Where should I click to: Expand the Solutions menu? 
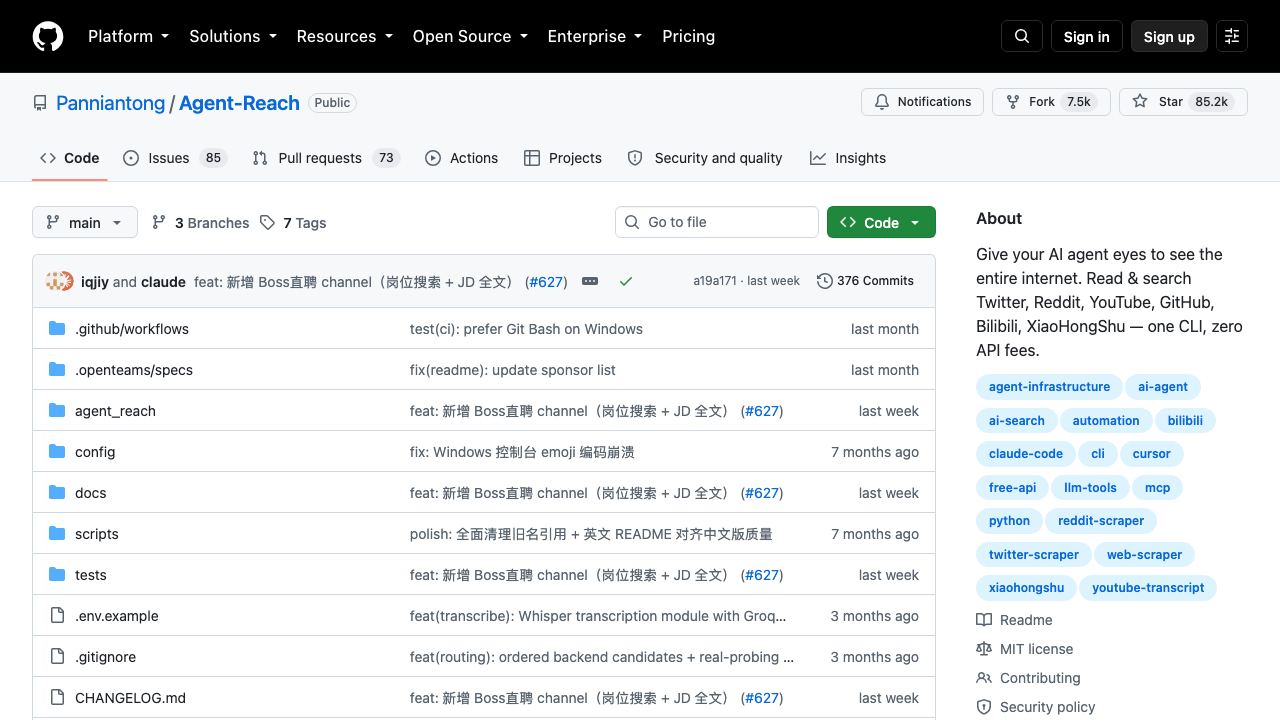[x=232, y=36]
